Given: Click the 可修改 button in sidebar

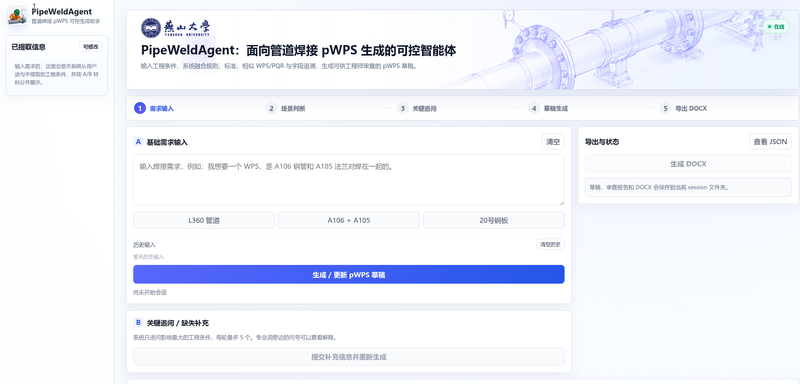Looking at the screenshot, I should pos(91,47).
